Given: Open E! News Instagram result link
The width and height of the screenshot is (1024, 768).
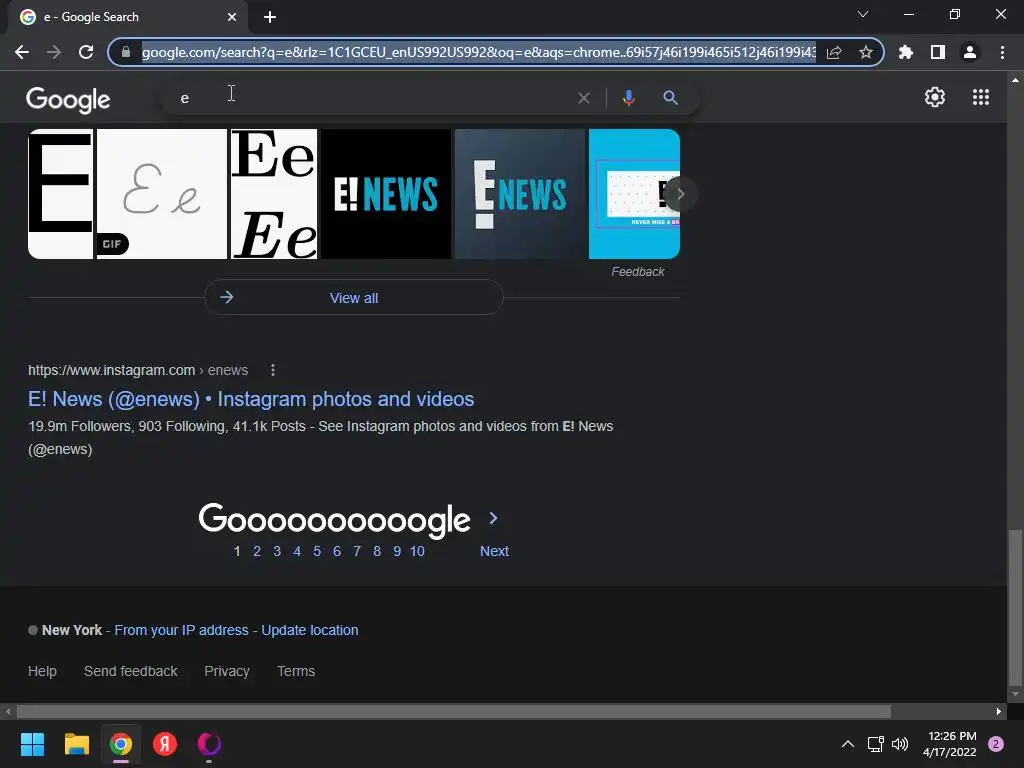Looking at the screenshot, I should (251, 399).
